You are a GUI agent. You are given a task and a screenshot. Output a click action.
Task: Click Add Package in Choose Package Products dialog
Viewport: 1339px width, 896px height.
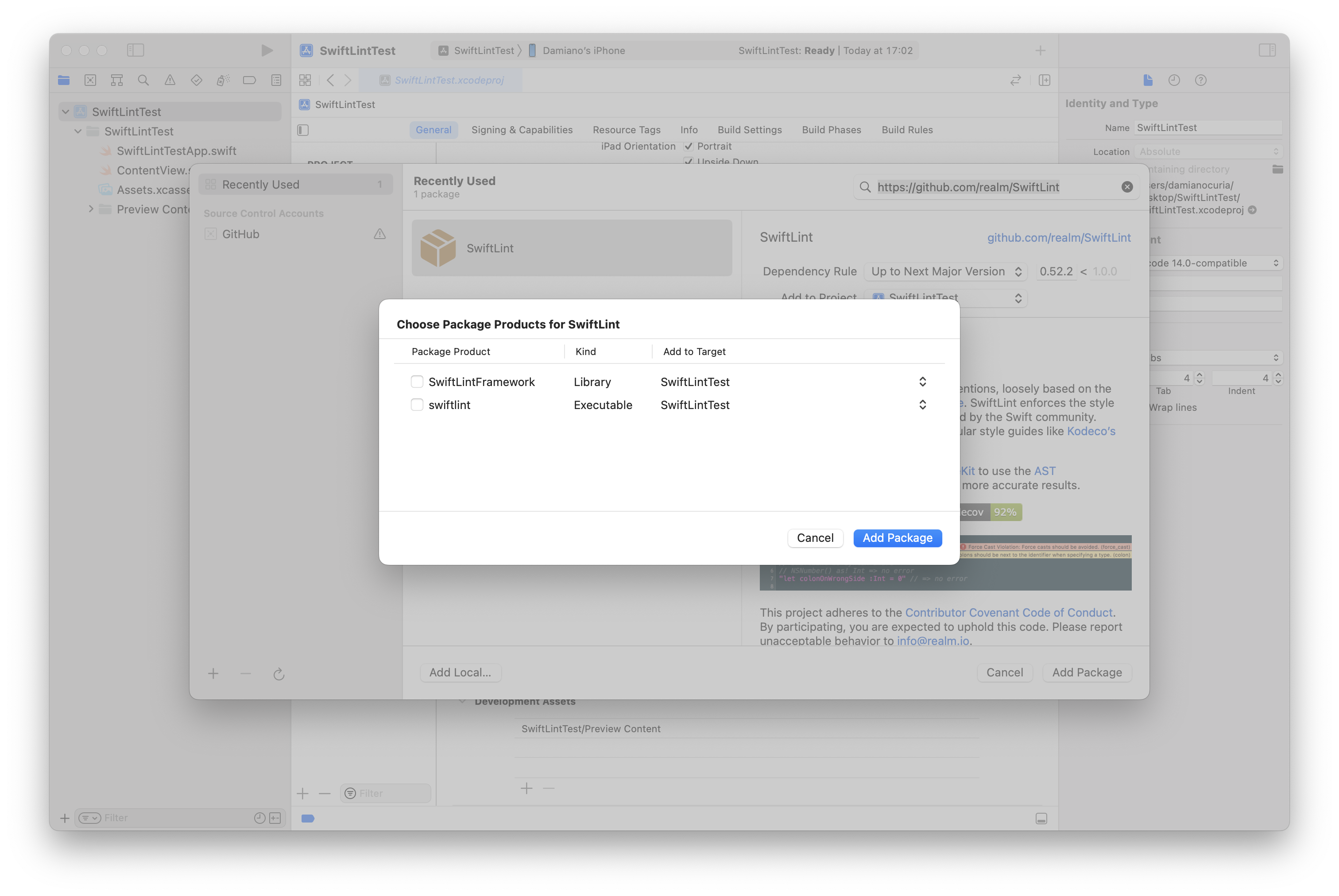897,538
